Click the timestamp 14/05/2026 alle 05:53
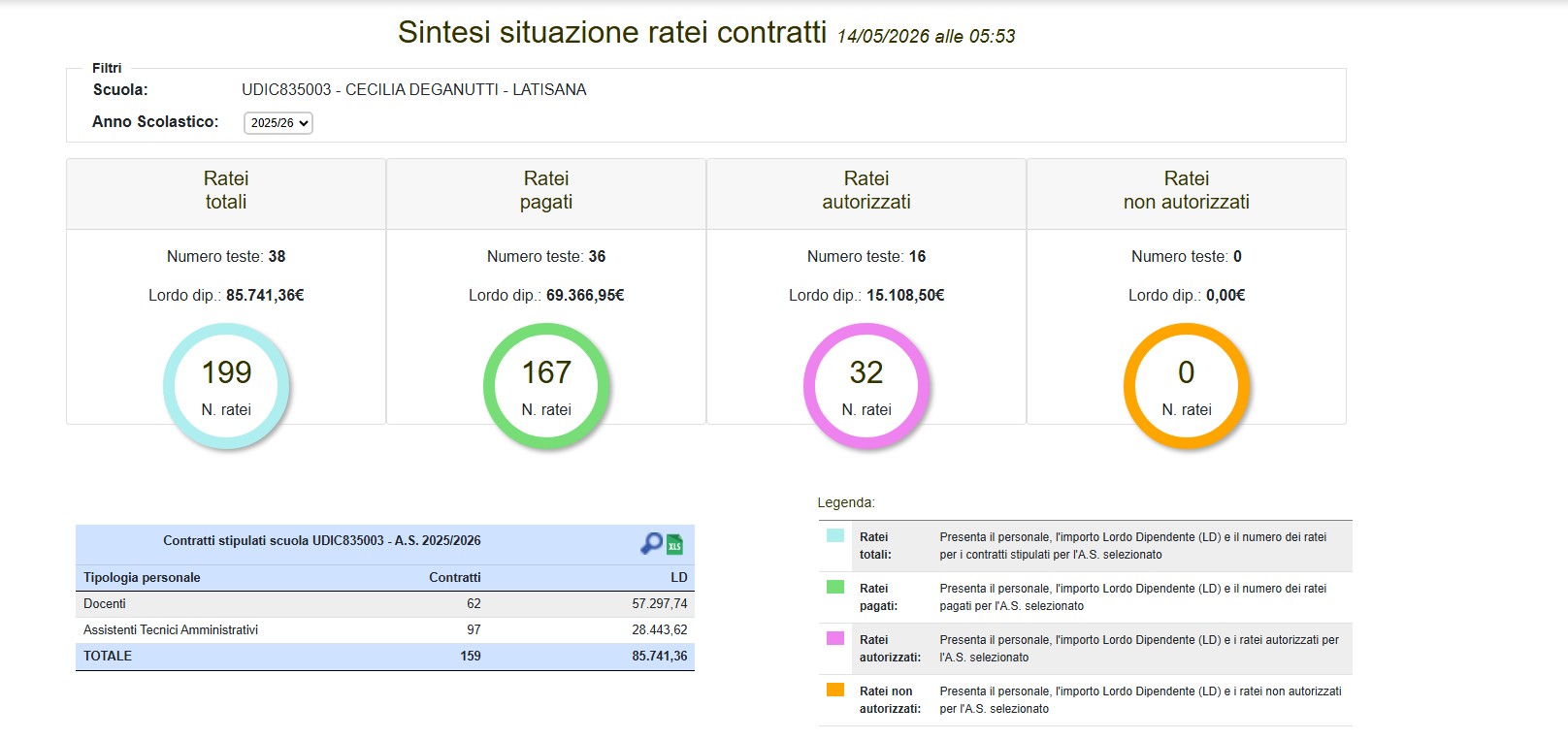The image size is (1568, 739). tap(927, 36)
